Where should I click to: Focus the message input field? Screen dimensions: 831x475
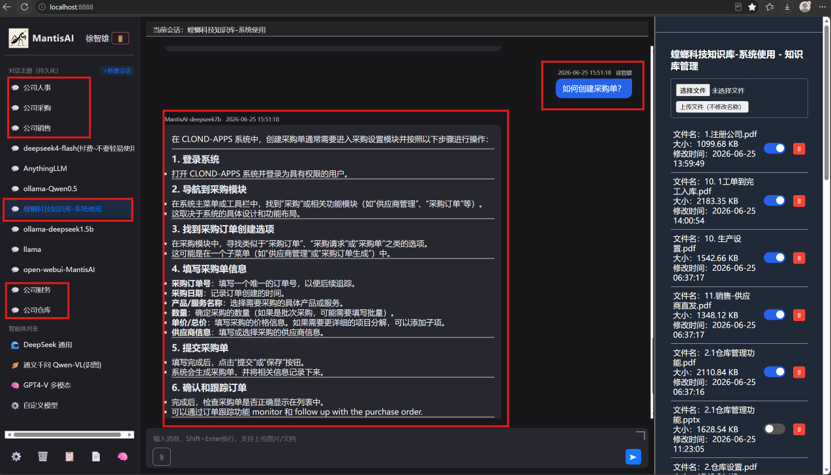[x=392, y=438]
